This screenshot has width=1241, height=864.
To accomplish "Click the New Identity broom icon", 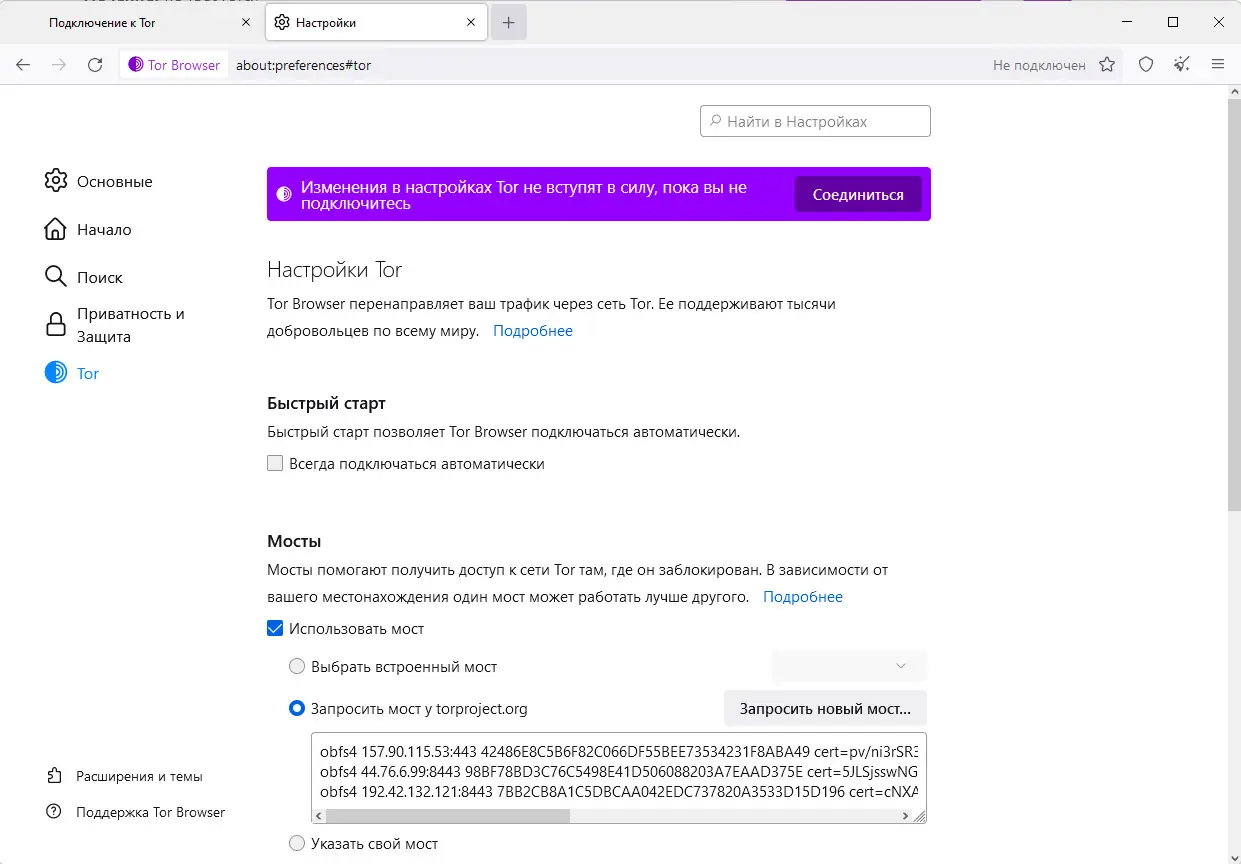I will (x=1181, y=64).
